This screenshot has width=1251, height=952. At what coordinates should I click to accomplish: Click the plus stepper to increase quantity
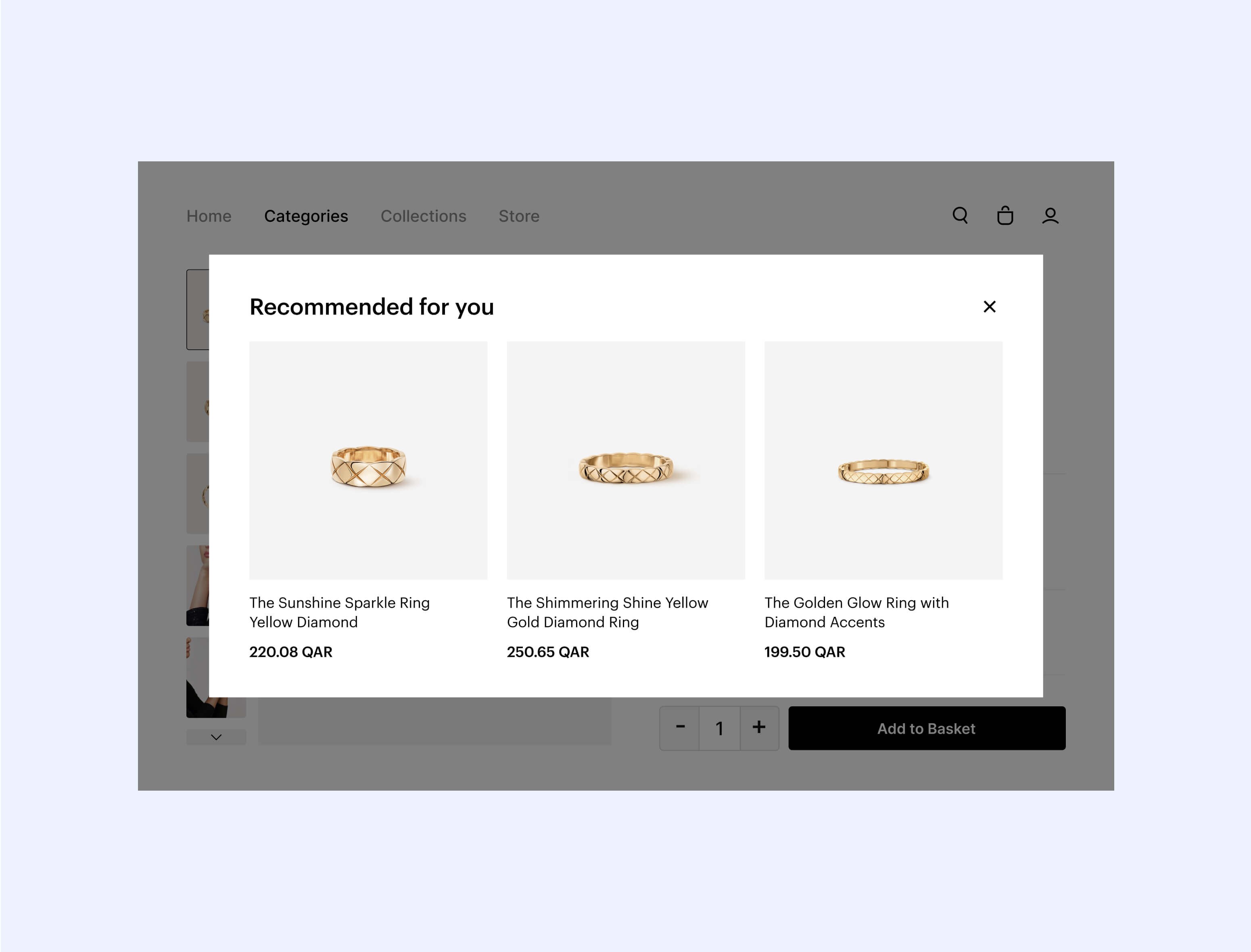tap(758, 727)
